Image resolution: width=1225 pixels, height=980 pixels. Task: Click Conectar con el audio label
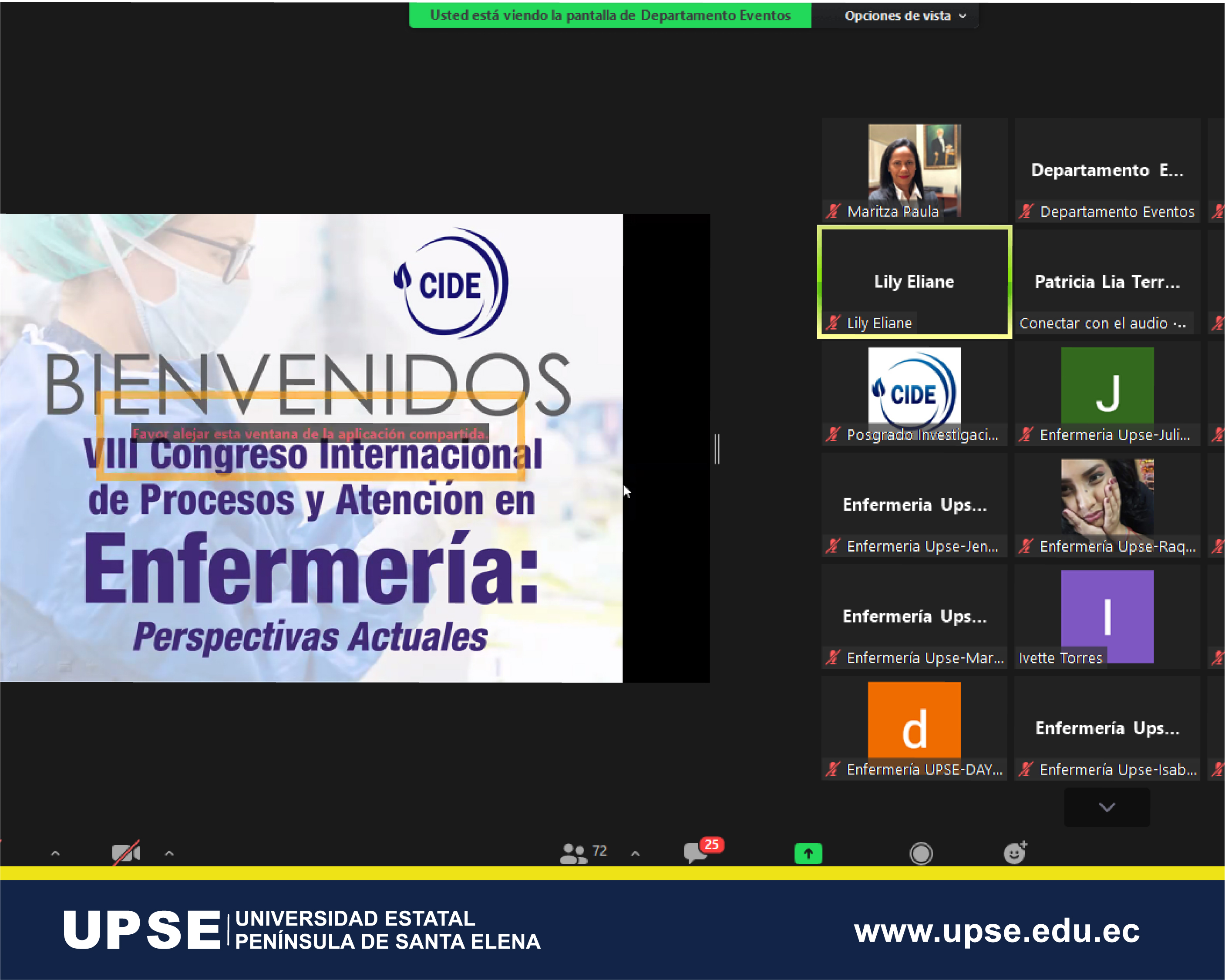tap(1102, 323)
